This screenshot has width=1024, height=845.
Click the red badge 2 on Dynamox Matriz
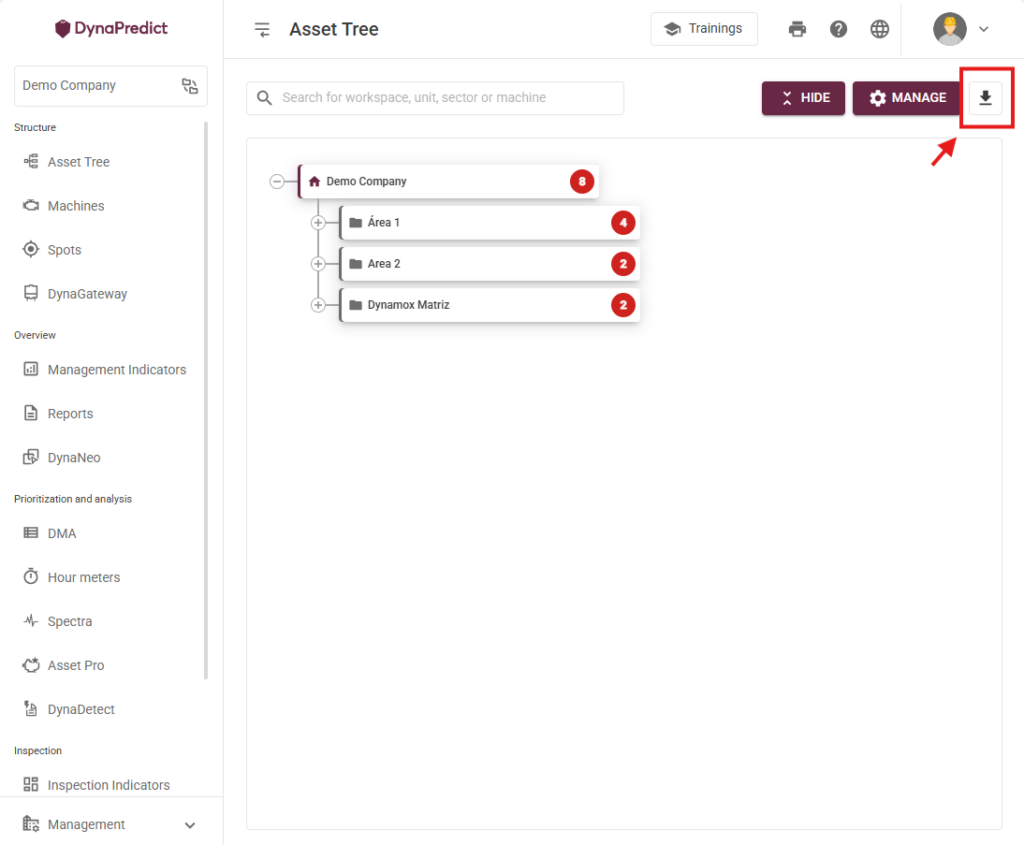coord(623,305)
